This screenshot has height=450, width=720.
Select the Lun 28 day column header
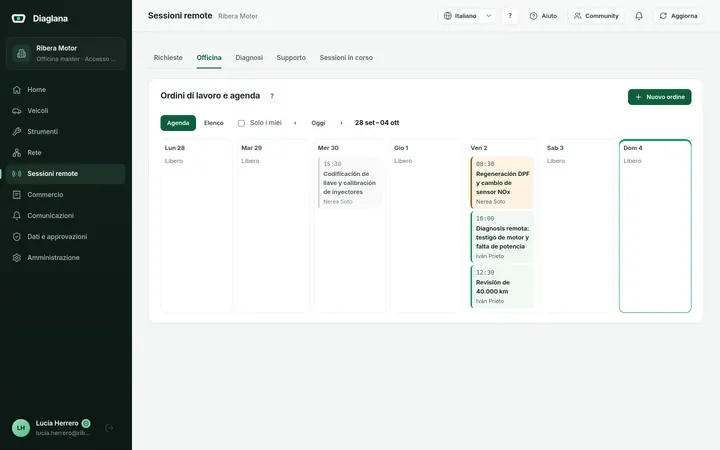click(x=175, y=148)
